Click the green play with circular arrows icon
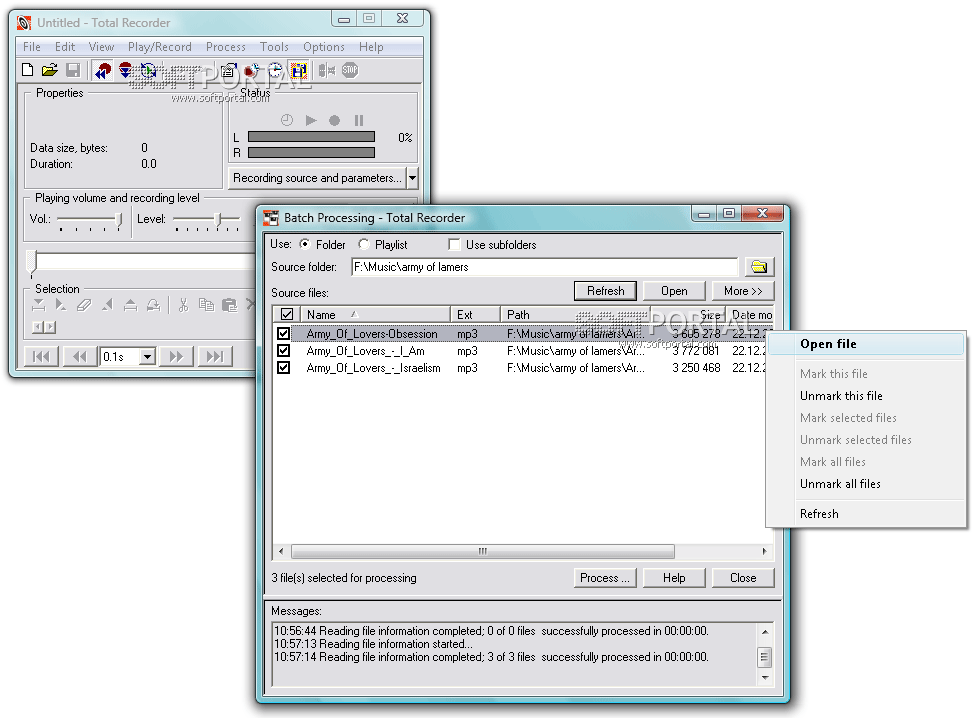This screenshot has width=980, height=718. [x=149, y=70]
